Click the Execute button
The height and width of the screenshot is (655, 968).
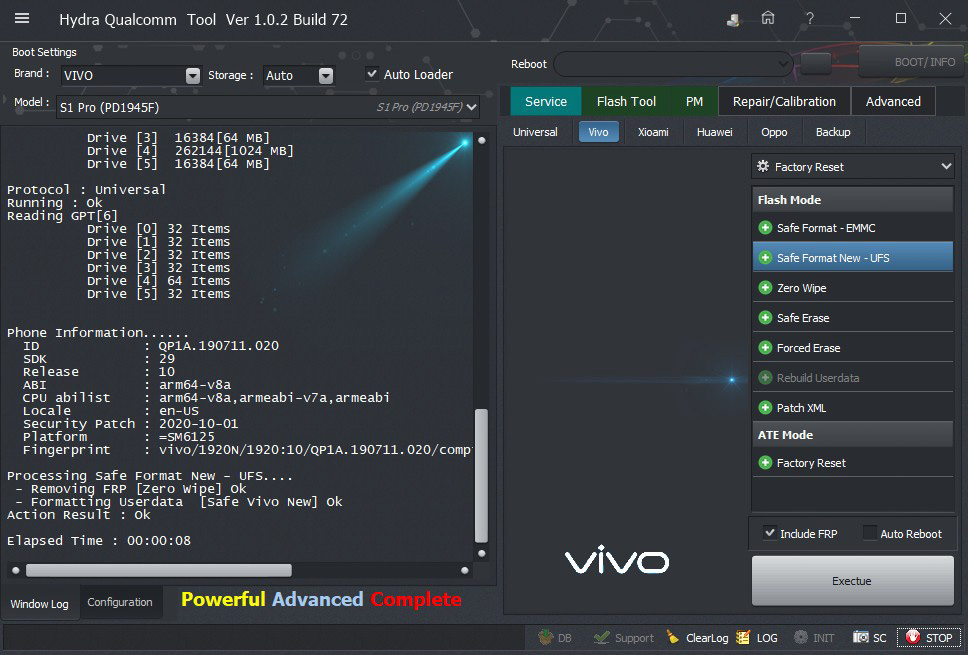852,580
